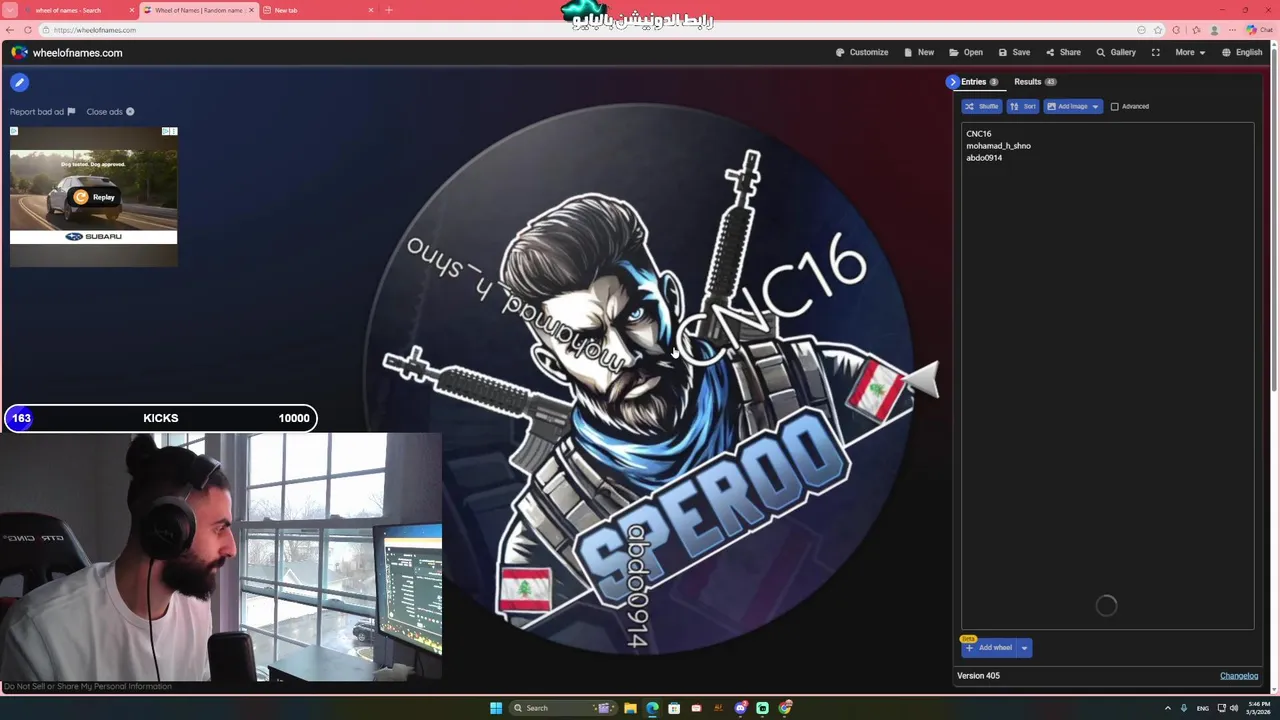
Task: Show hidden system tray icons
Action: tap(1167, 708)
